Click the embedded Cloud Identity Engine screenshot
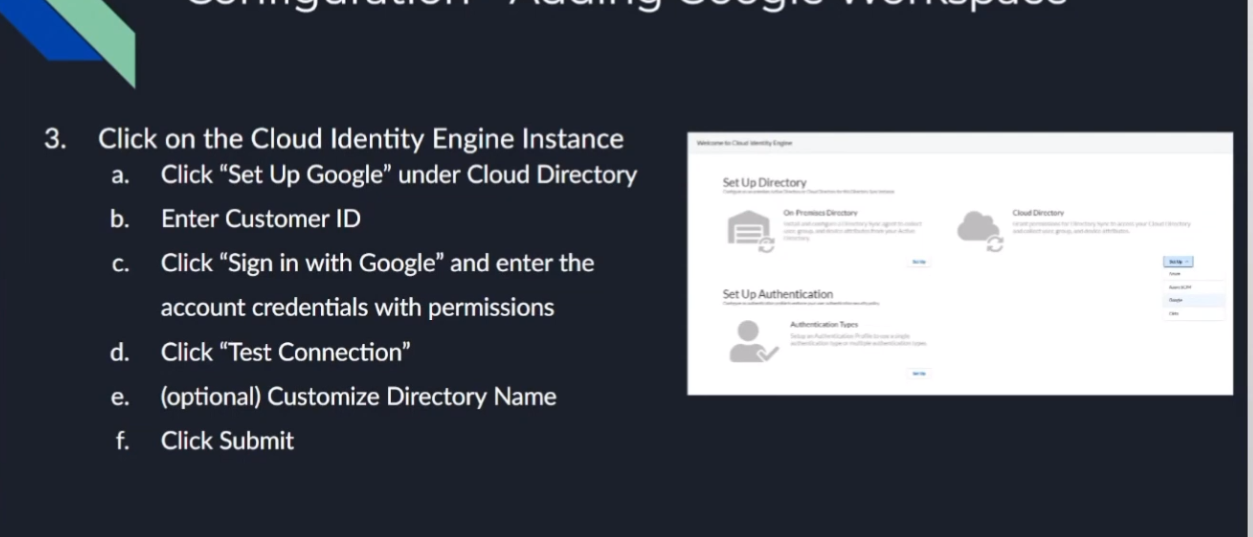 pos(960,263)
